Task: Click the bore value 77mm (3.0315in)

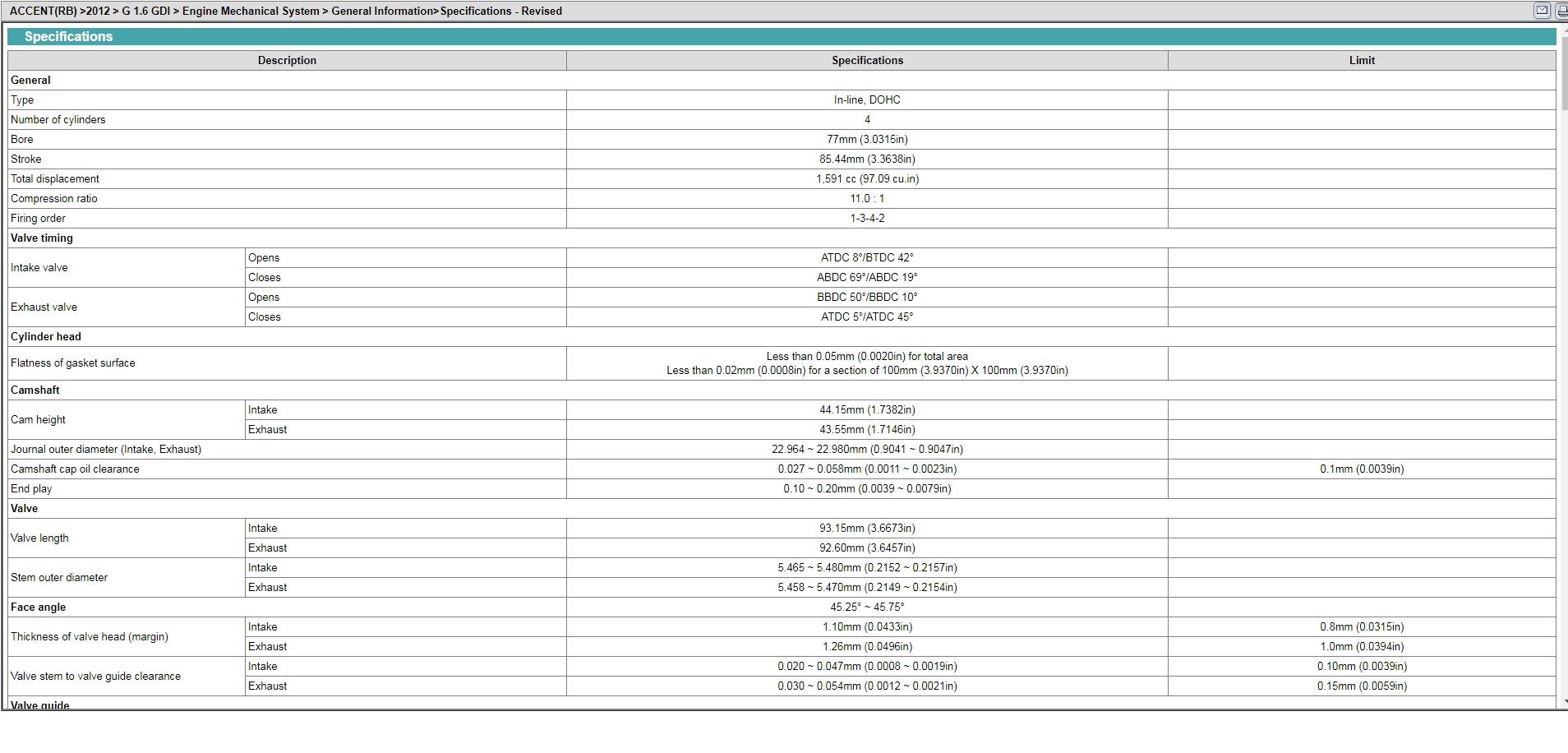Action: pyautogui.click(x=867, y=139)
